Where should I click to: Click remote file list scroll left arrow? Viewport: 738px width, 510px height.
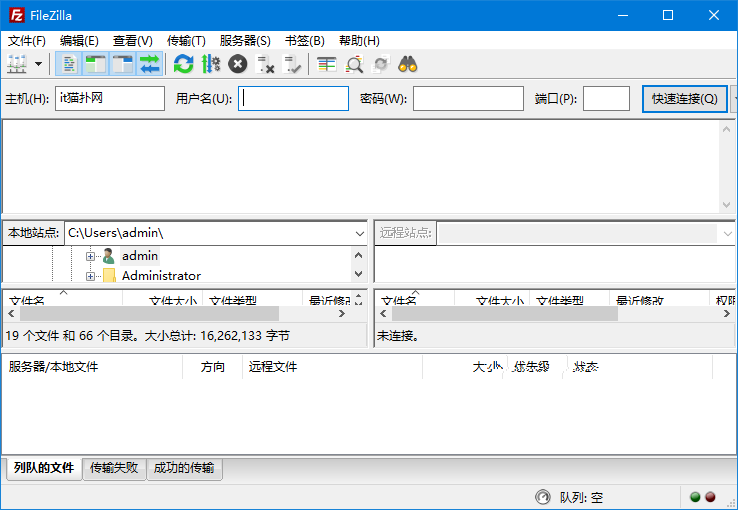[x=383, y=314]
